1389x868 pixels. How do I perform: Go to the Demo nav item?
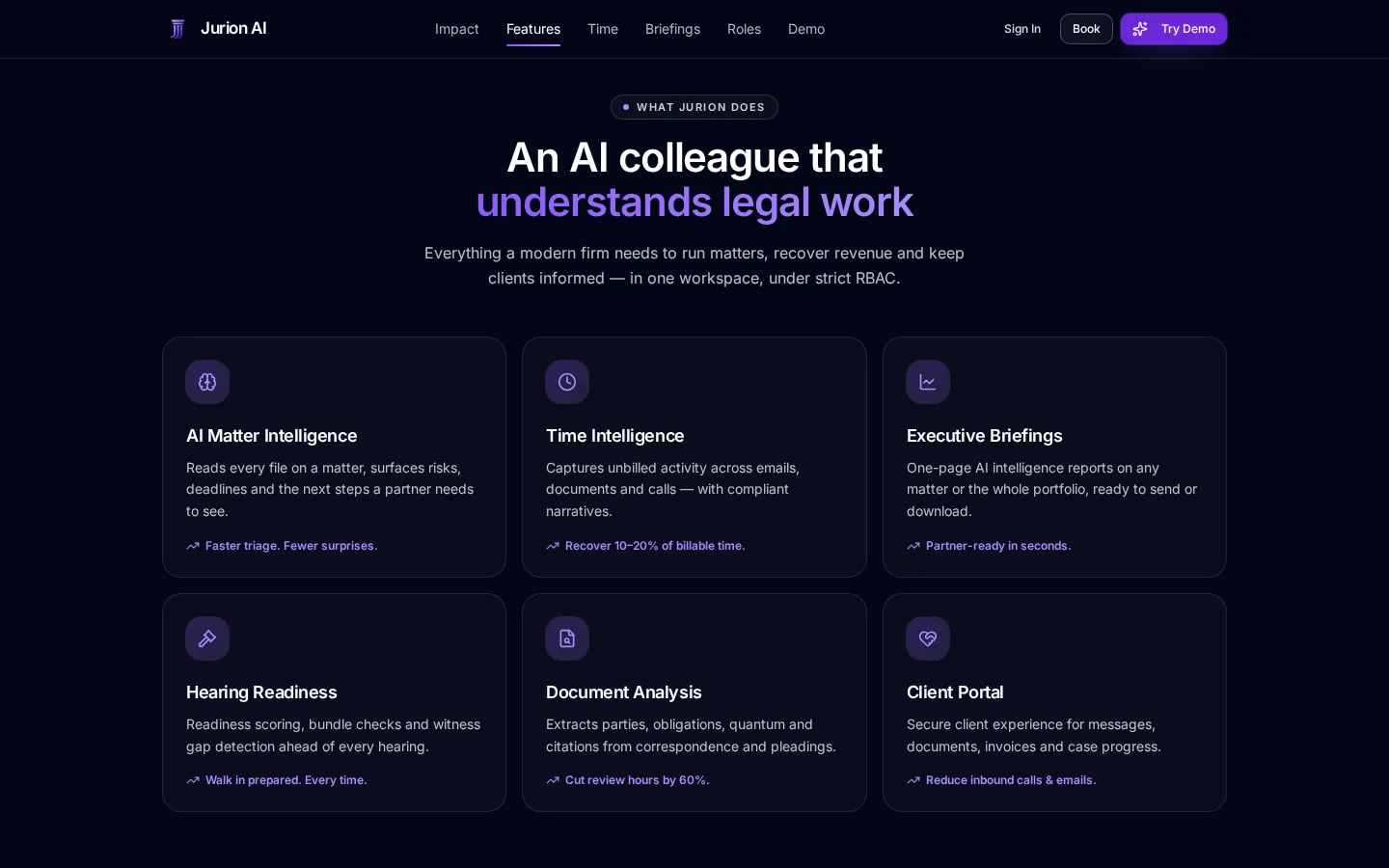point(806,29)
